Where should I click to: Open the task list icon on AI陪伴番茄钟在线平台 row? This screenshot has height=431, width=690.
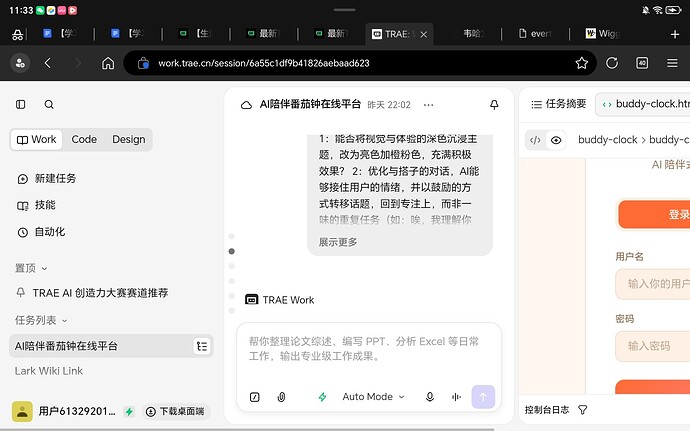(x=202, y=346)
